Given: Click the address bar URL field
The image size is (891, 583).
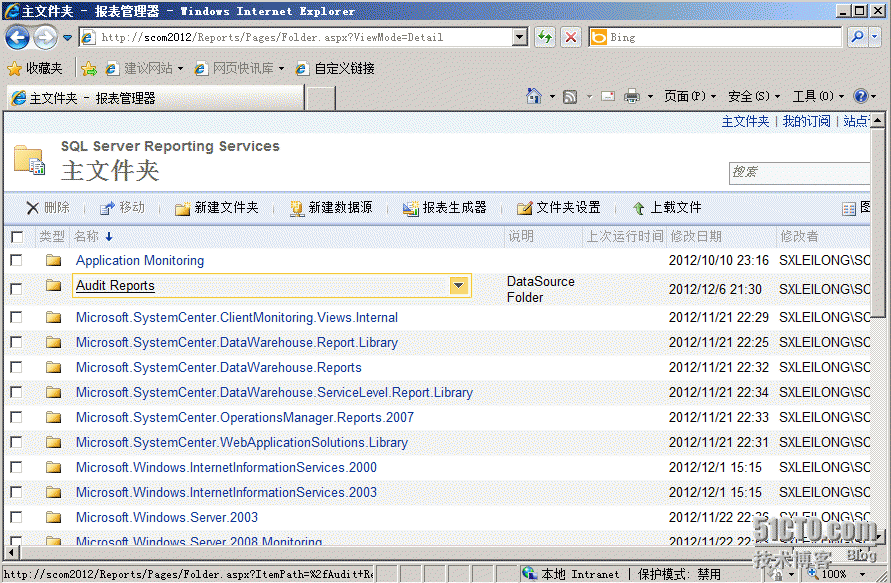Looking at the screenshot, I should pyautogui.click(x=295, y=38).
